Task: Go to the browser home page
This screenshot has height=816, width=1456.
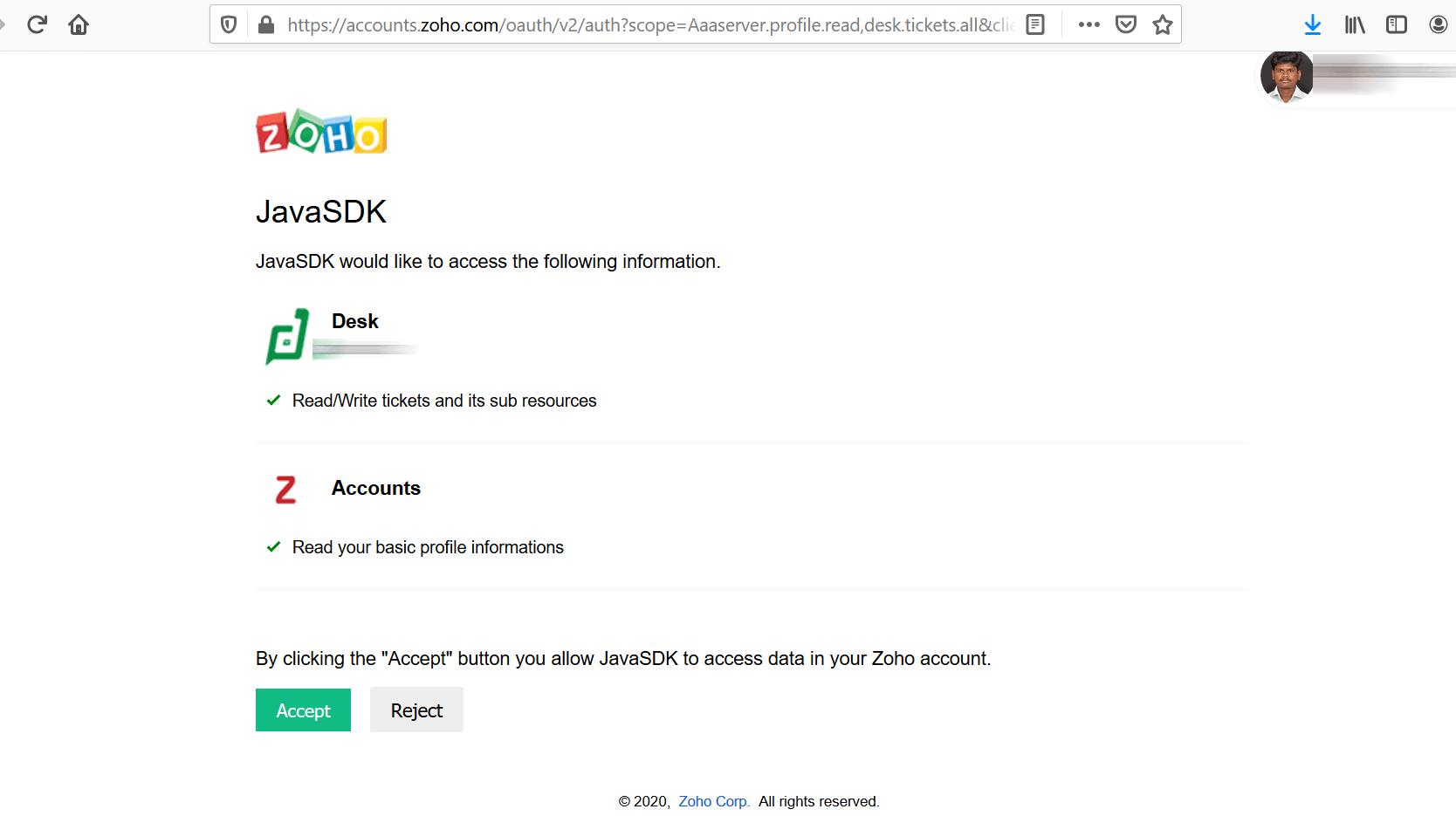Action: tap(79, 24)
